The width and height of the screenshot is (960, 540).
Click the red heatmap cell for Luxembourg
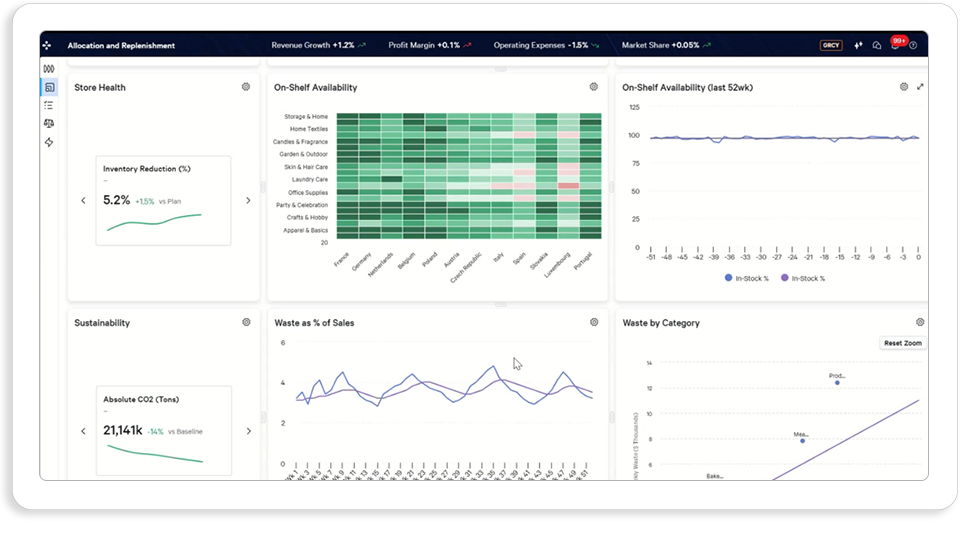click(x=568, y=186)
